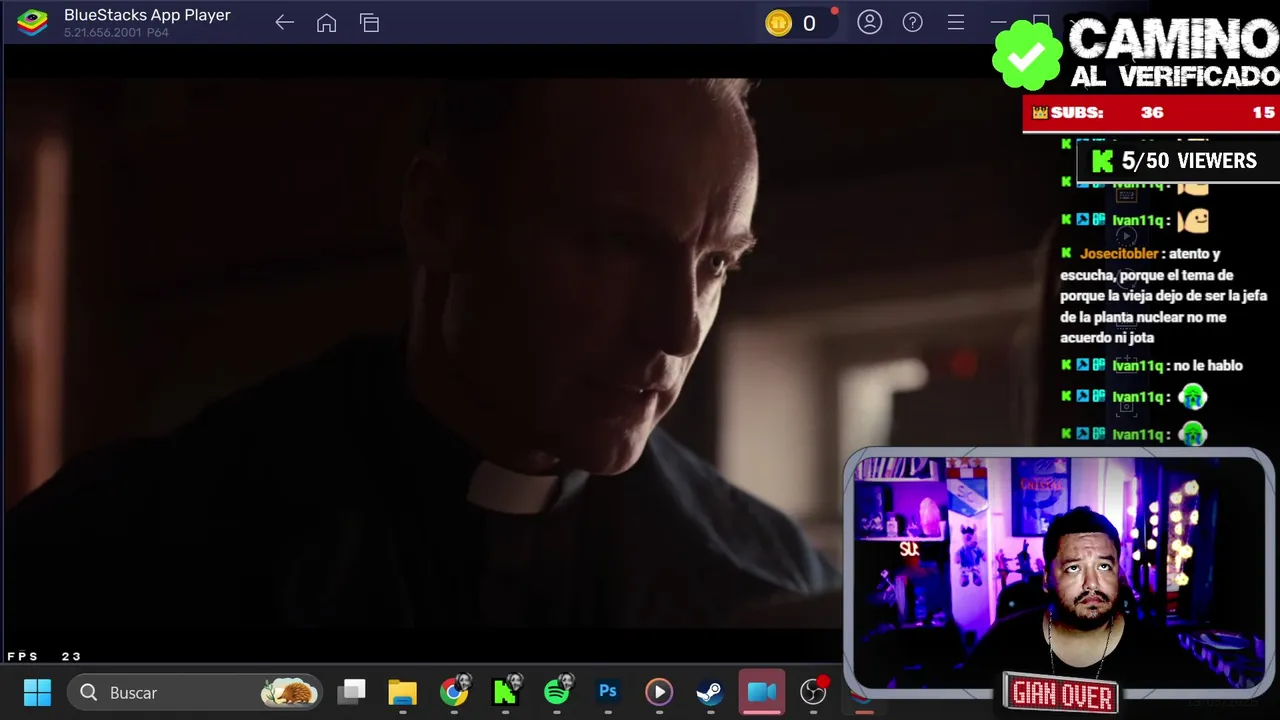
Task: Open File Explorer from the taskbar
Action: 402,692
